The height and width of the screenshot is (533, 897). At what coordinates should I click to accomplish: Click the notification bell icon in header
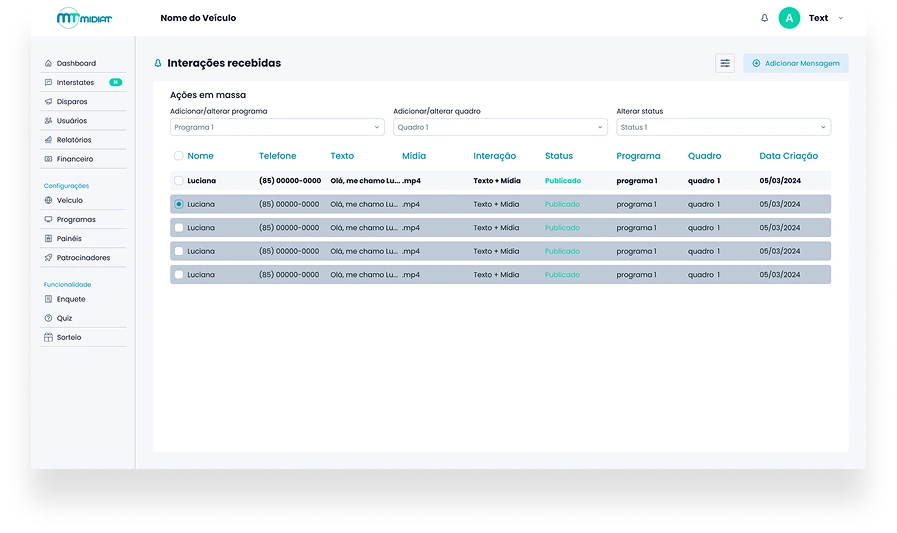765,18
